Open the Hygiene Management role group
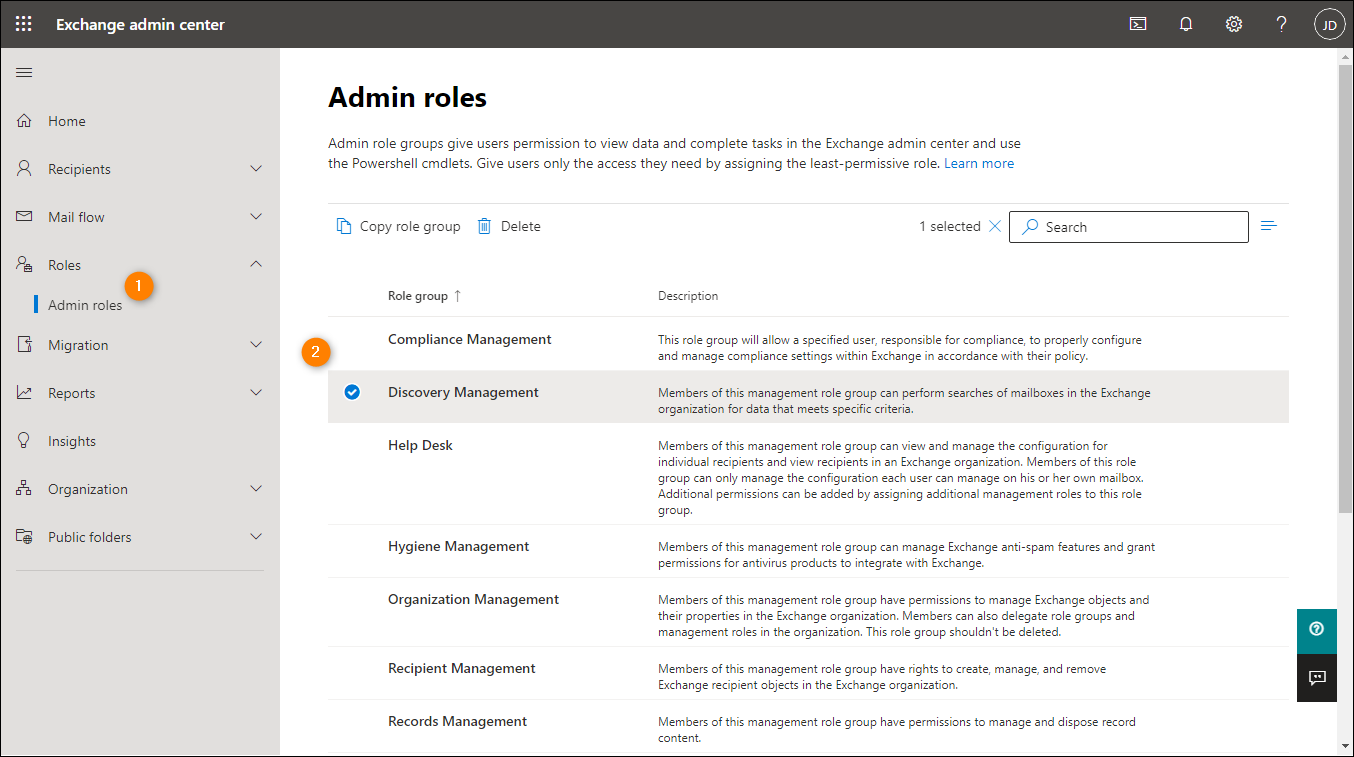The image size is (1354, 757). (x=459, y=546)
